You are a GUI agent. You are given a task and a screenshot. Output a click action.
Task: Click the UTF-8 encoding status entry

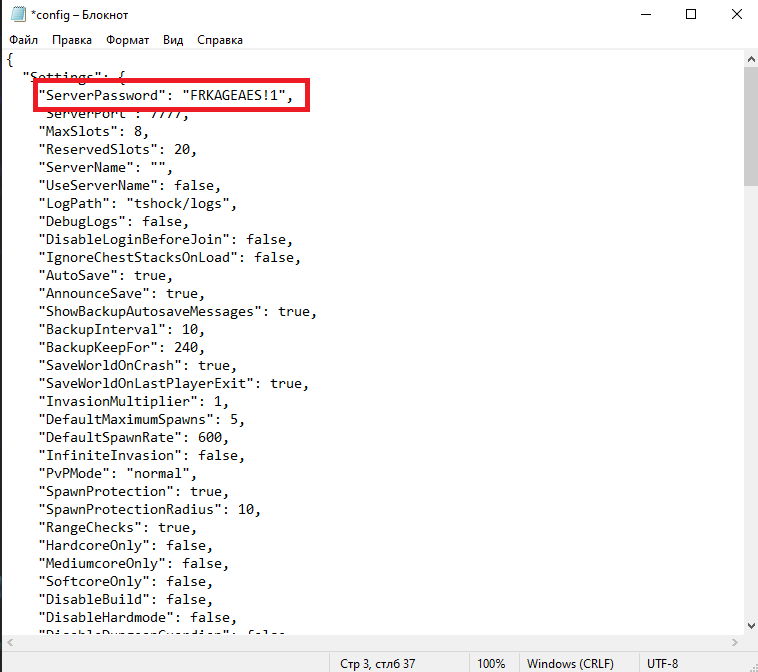pyautogui.click(x=662, y=664)
